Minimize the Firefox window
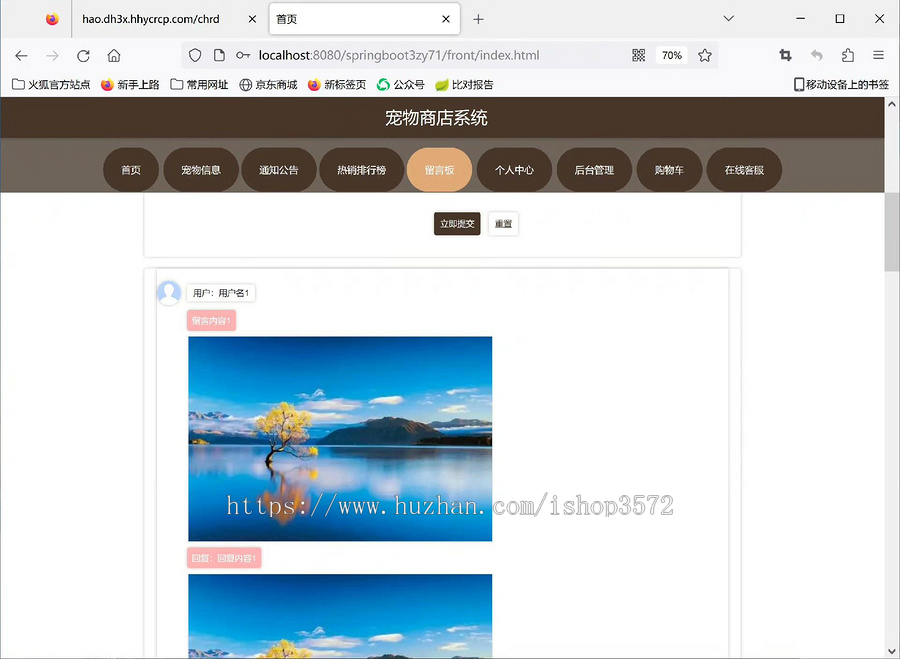This screenshot has width=900, height=659. tap(800, 18)
